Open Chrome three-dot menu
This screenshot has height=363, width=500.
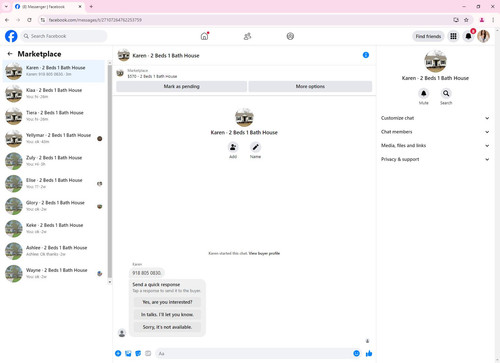tap(493, 20)
